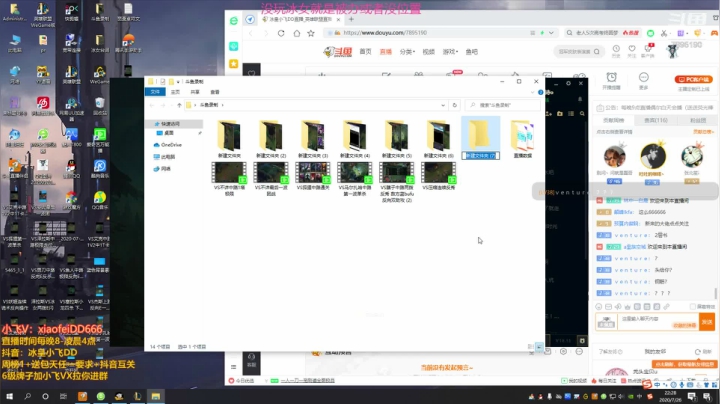Expand breadcrumb arrow after 斗鱼录制 path

(x=223, y=105)
